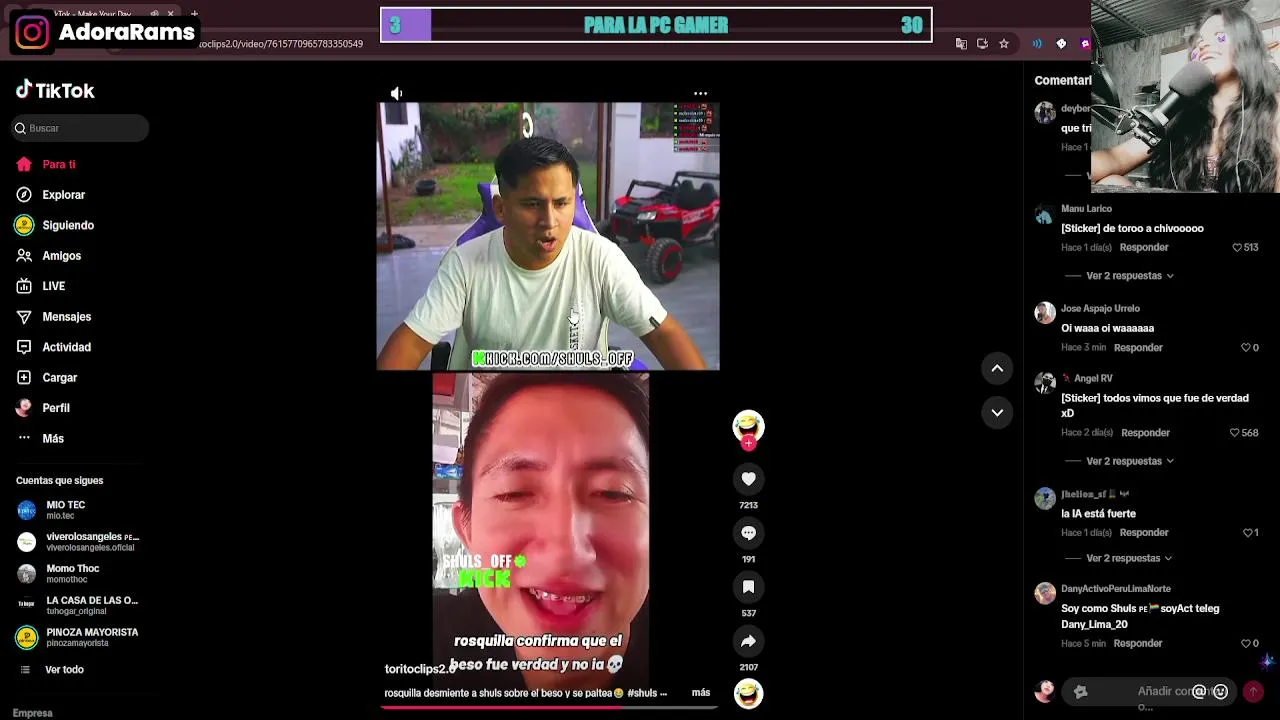Reply to DanyActivoPeruLimaNorte's comment
The width and height of the screenshot is (1280, 720).
click(1138, 644)
